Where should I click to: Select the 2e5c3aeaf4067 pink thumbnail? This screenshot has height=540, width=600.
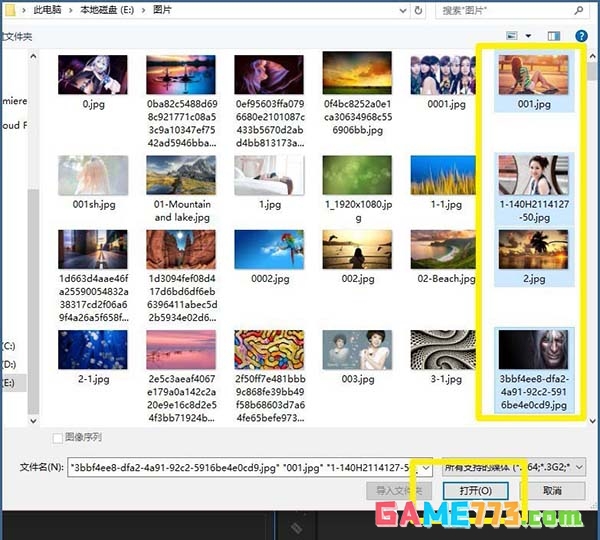pos(181,350)
